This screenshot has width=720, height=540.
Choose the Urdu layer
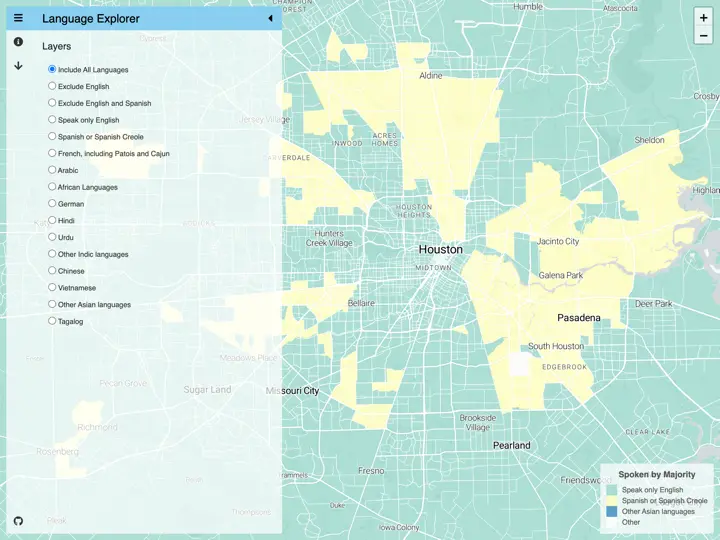(52, 237)
